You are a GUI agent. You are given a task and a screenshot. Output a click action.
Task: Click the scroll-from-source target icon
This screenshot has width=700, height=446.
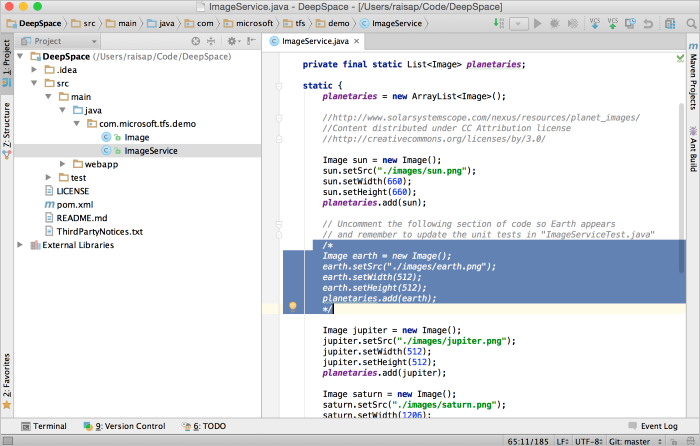point(196,41)
